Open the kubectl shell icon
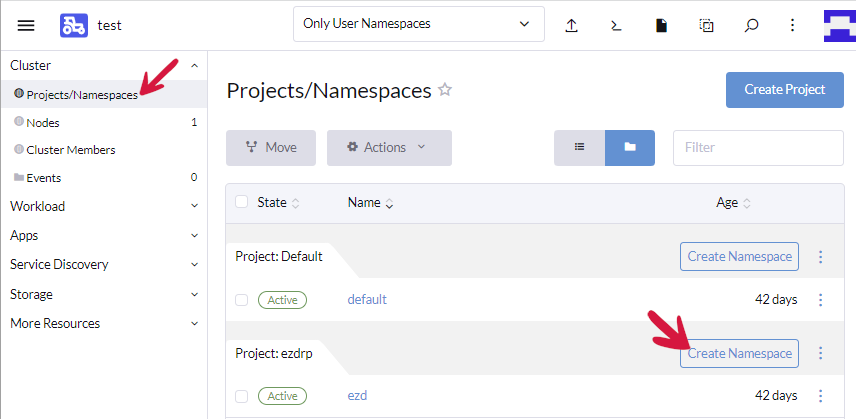The image size is (856, 419). click(617, 25)
